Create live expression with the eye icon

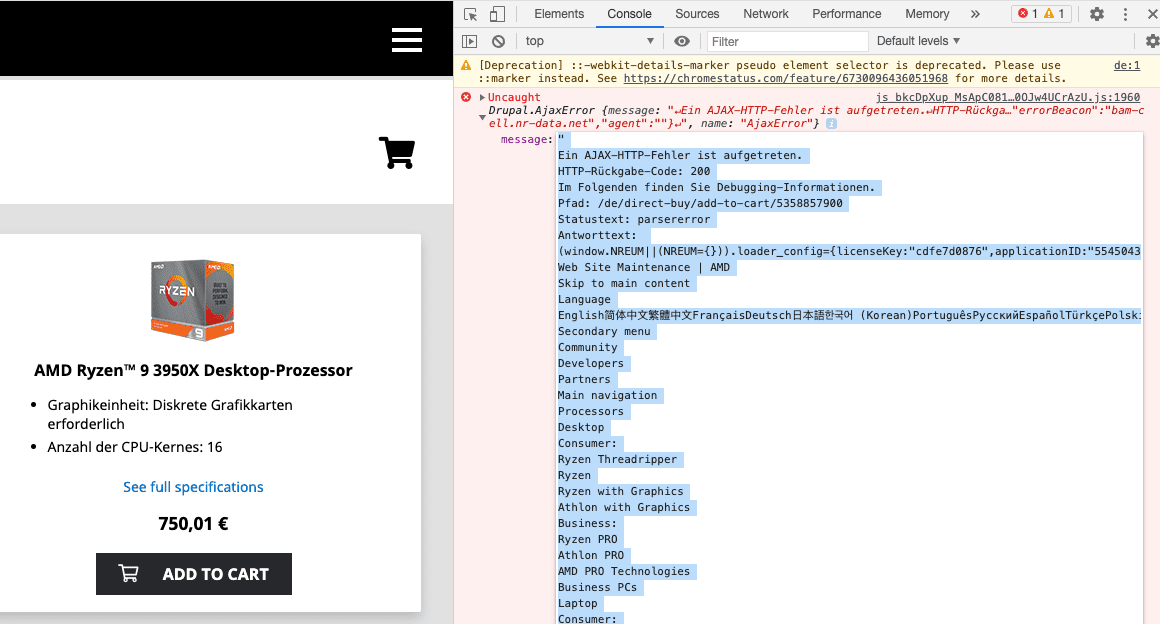pos(682,41)
